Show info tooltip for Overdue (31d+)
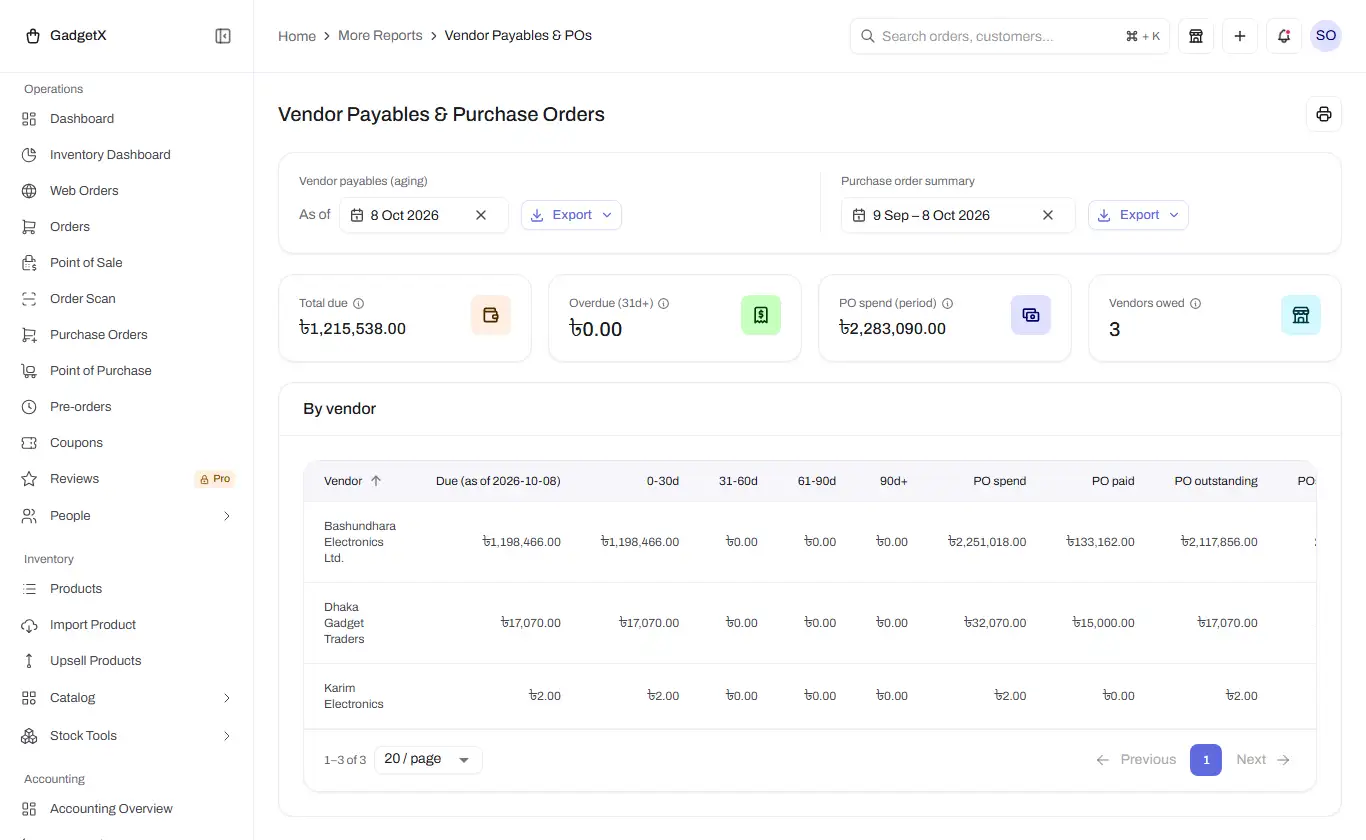 click(663, 303)
